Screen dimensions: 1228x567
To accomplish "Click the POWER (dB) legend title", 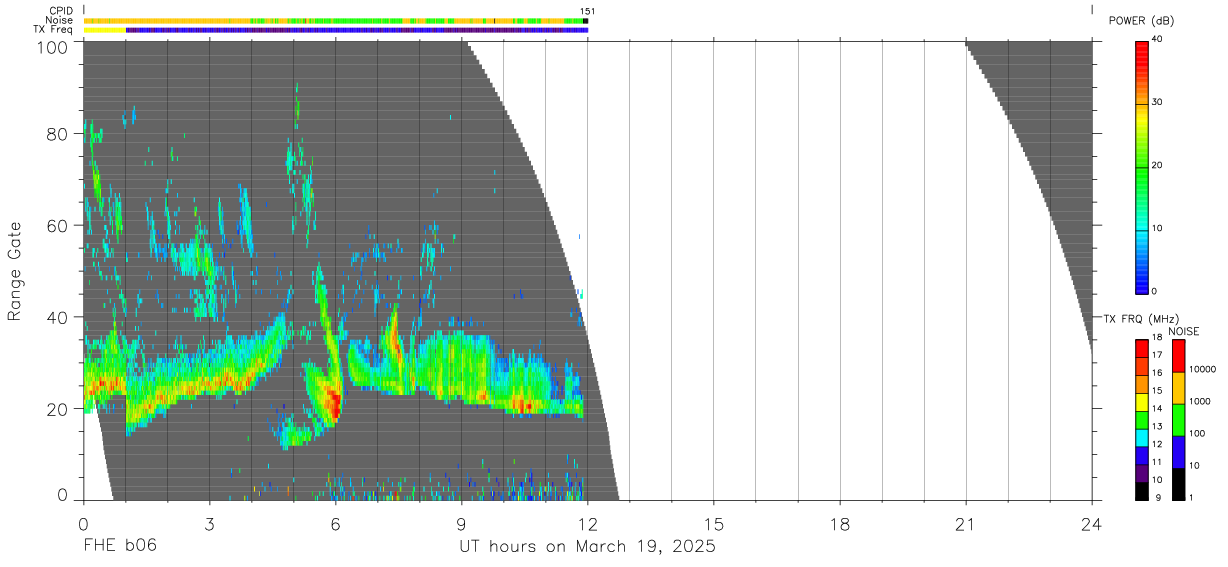I will (1142, 20).
